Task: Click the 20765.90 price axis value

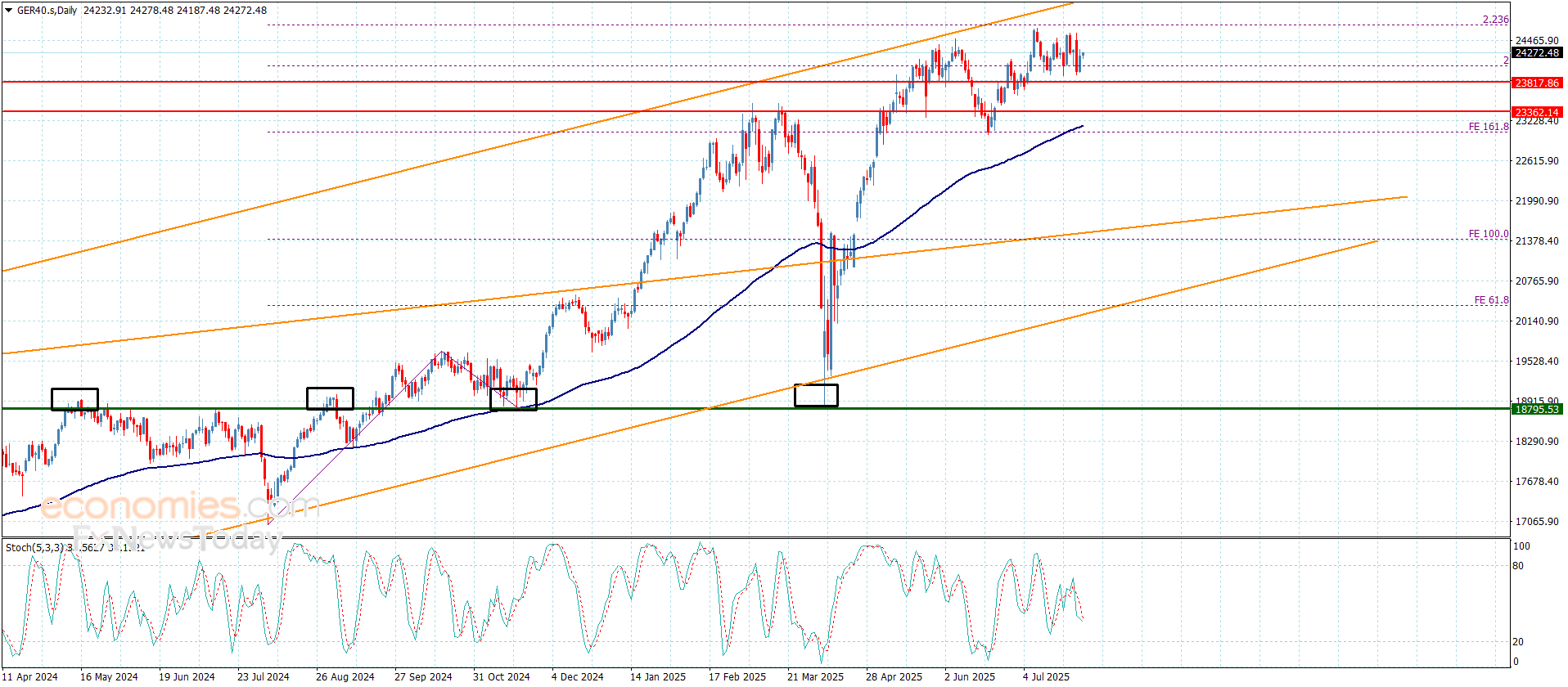Action: [x=1537, y=281]
